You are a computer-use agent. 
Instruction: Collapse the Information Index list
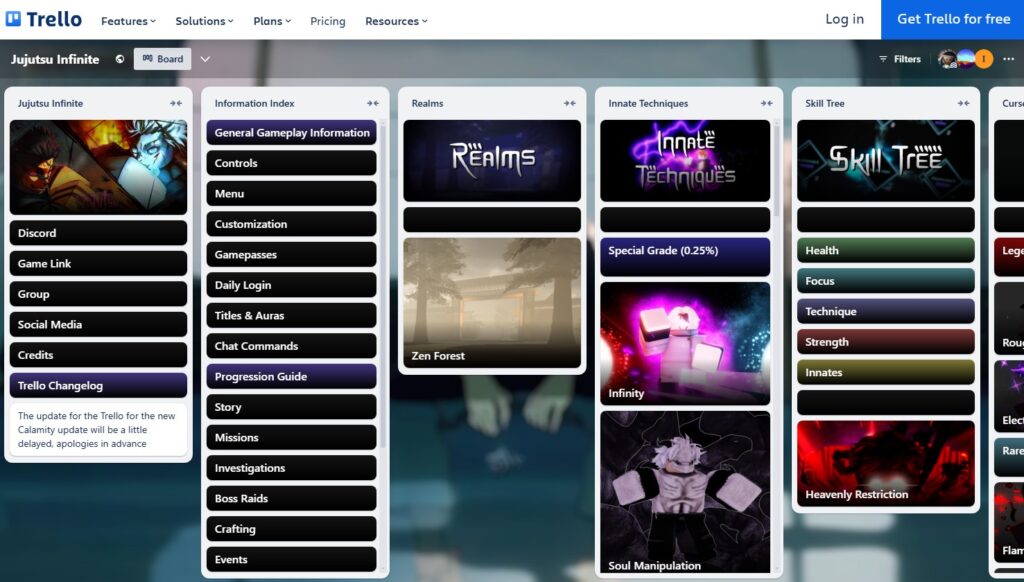[x=373, y=103]
